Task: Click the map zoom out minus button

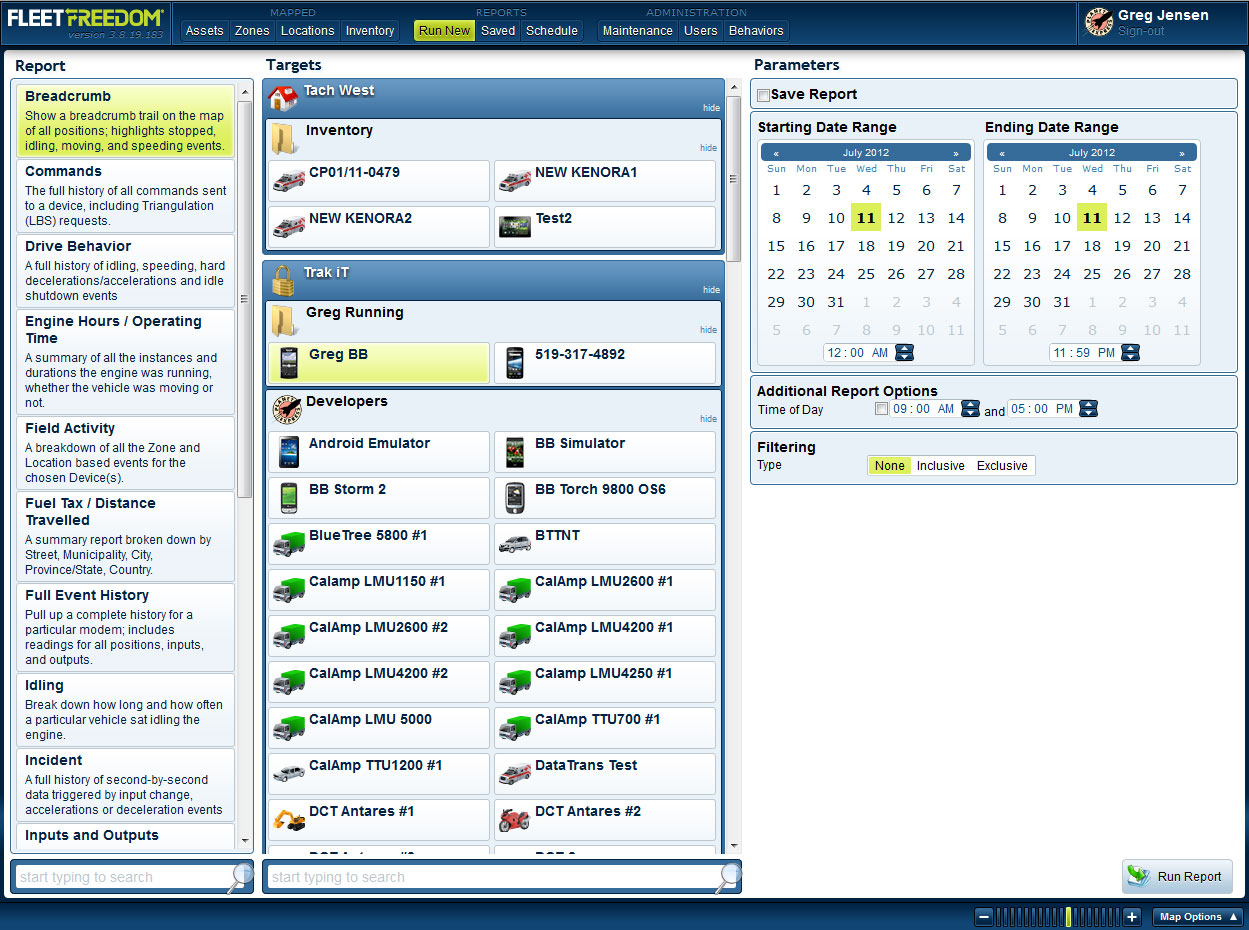Action: tap(984, 917)
